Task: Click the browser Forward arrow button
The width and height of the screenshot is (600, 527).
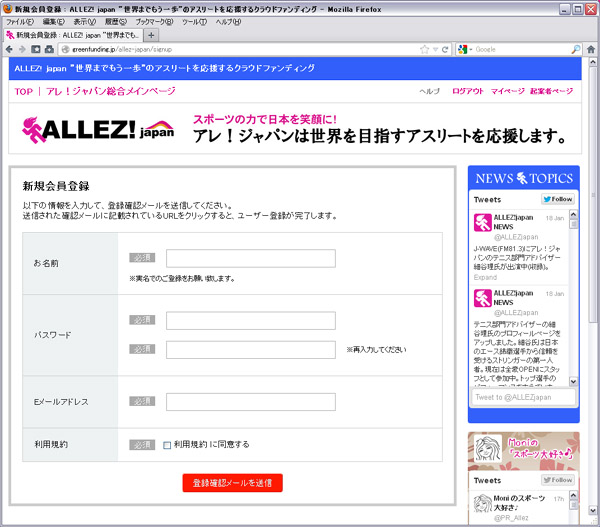Action: click(x=22, y=48)
